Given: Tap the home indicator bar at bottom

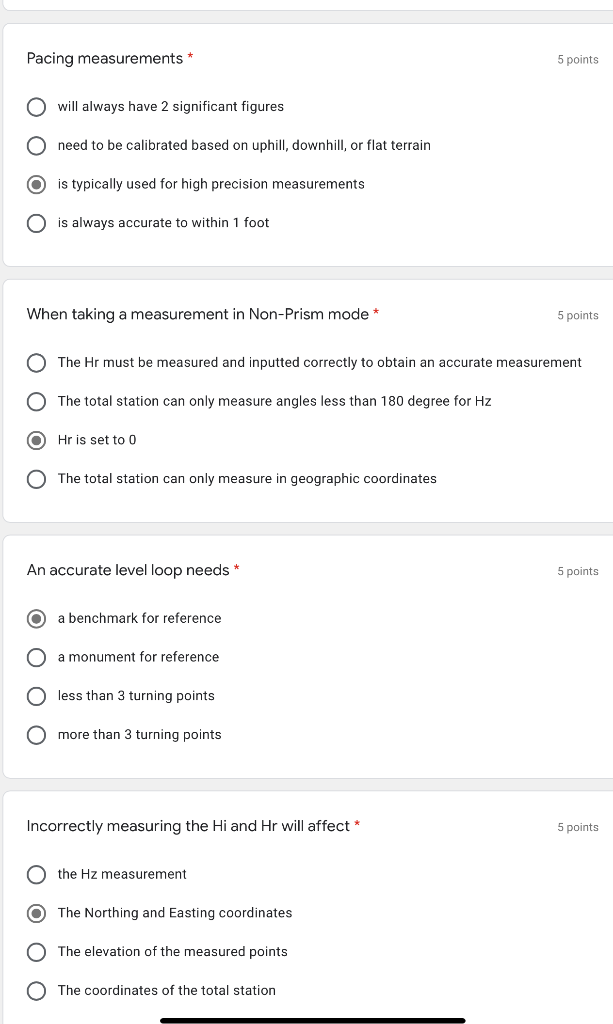Looking at the screenshot, I should (312, 1020).
